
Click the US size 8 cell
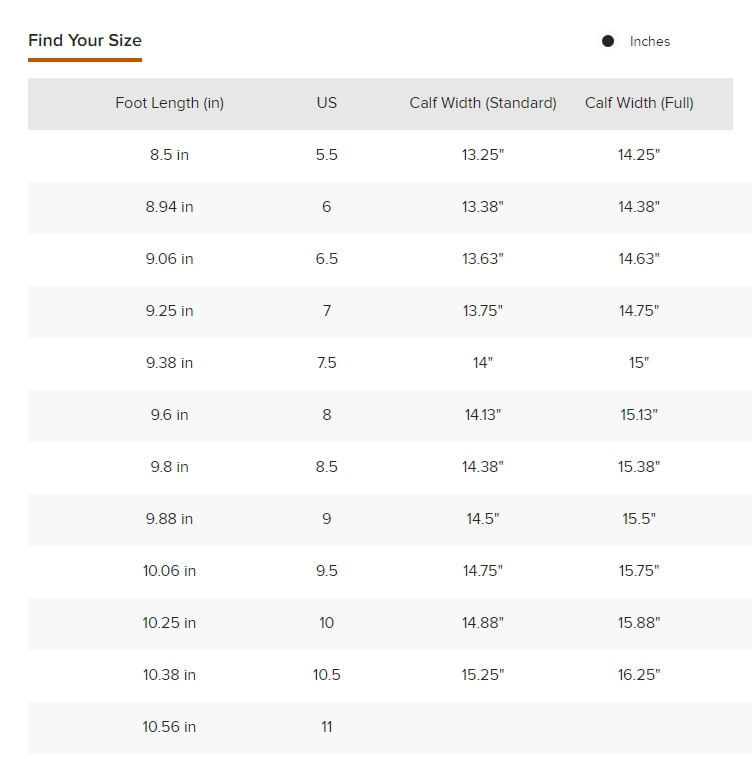[327, 415]
